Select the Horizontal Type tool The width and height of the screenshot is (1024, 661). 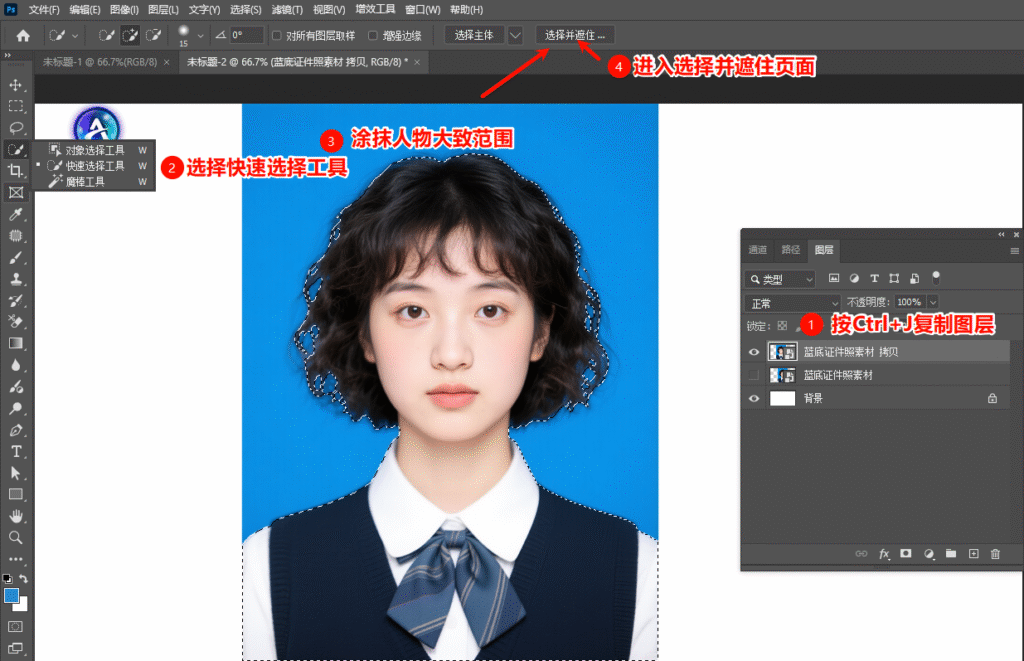[16, 451]
